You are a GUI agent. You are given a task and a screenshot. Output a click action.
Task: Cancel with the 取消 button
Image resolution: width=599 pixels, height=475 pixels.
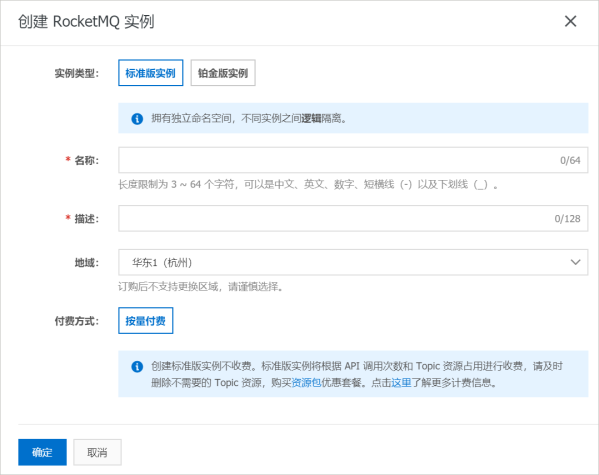(97, 452)
